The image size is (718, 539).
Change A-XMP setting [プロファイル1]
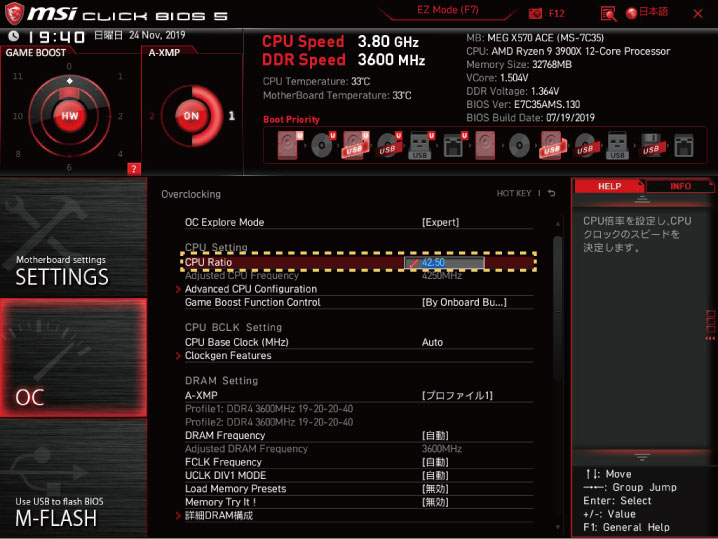point(359,395)
